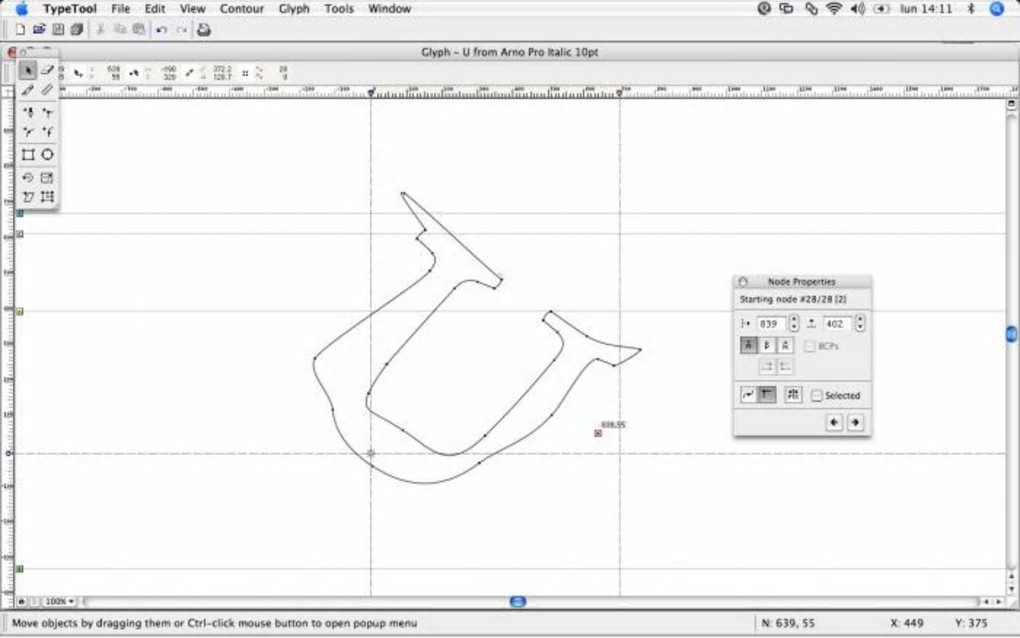Click the status text 'X: 449'
The height and width of the screenshot is (638, 1020).
(x=907, y=623)
